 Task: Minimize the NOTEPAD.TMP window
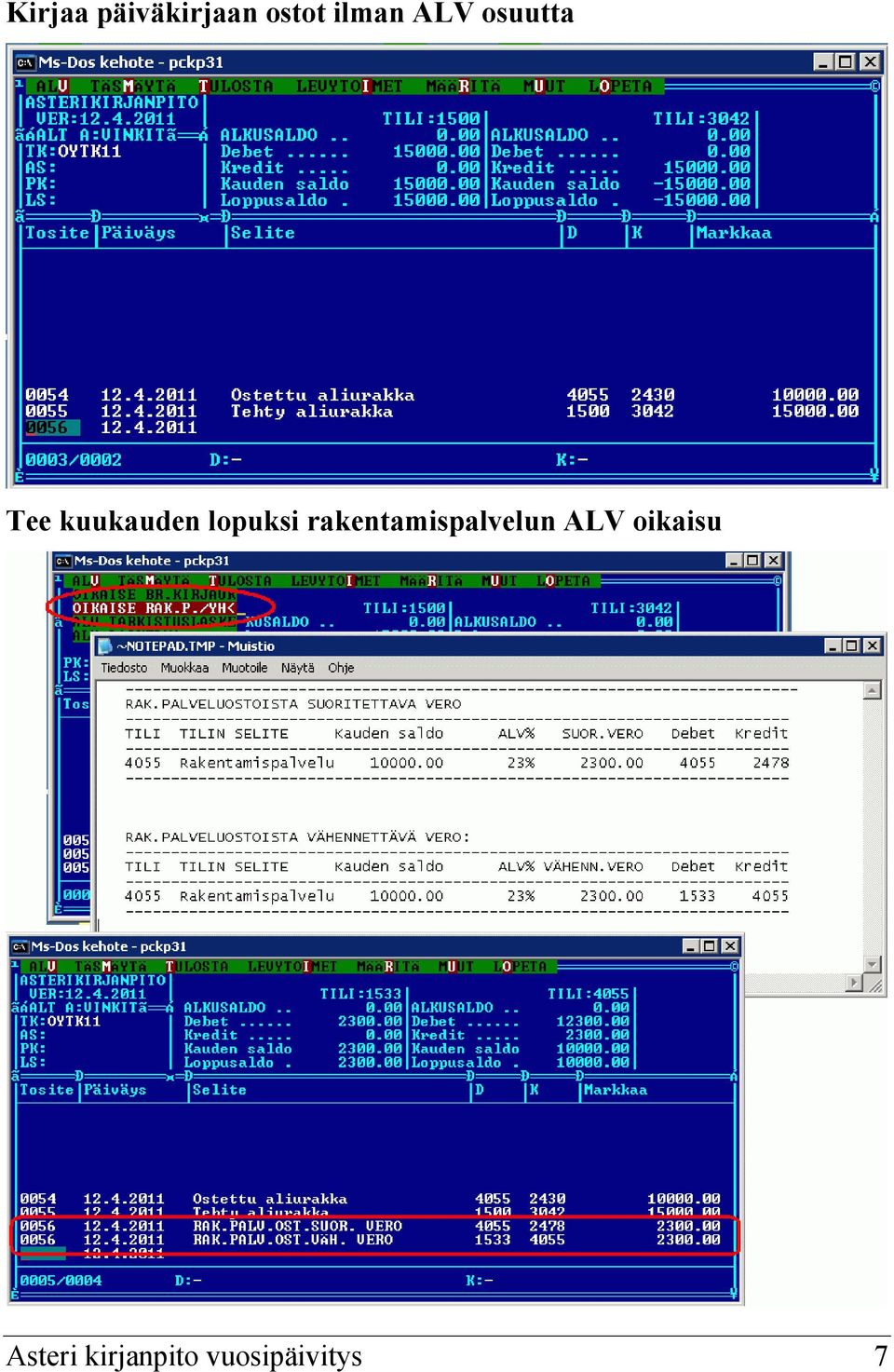pyautogui.click(x=833, y=645)
